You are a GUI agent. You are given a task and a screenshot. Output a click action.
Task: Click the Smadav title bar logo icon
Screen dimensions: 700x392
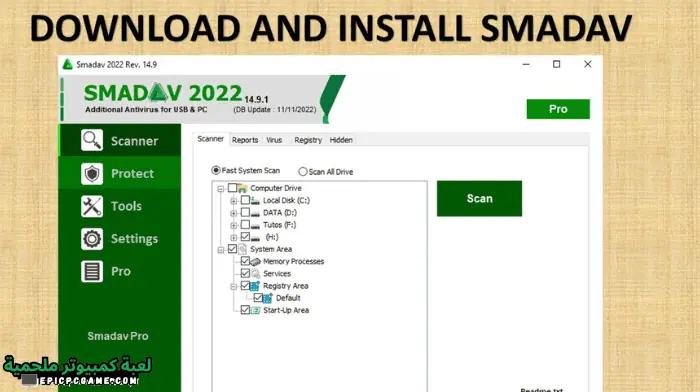pyautogui.click(x=67, y=64)
